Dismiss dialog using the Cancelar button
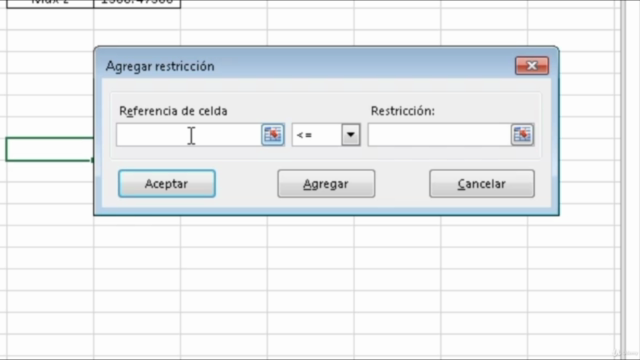Screen dimensions: 640x360 (x=482, y=184)
